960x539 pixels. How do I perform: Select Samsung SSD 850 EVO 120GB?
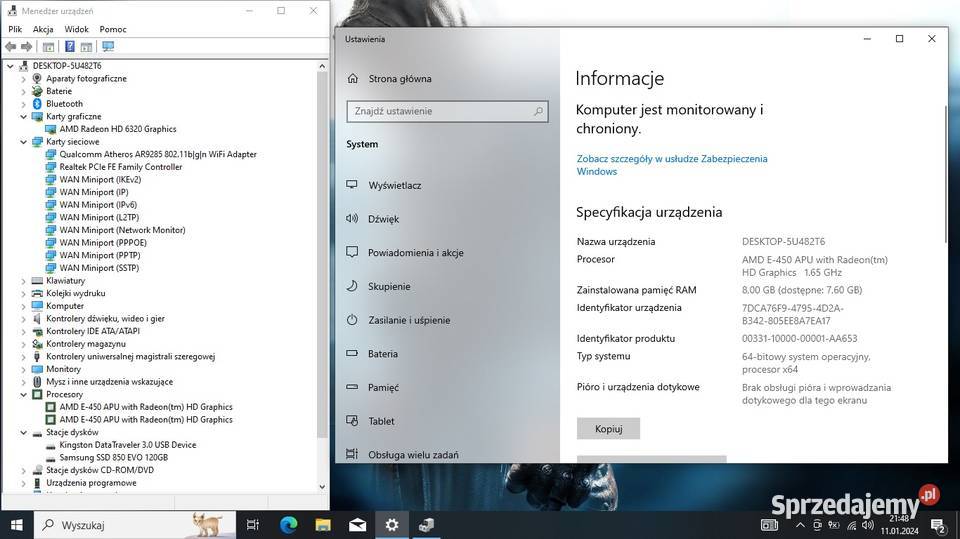pyautogui.click(x=113, y=458)
